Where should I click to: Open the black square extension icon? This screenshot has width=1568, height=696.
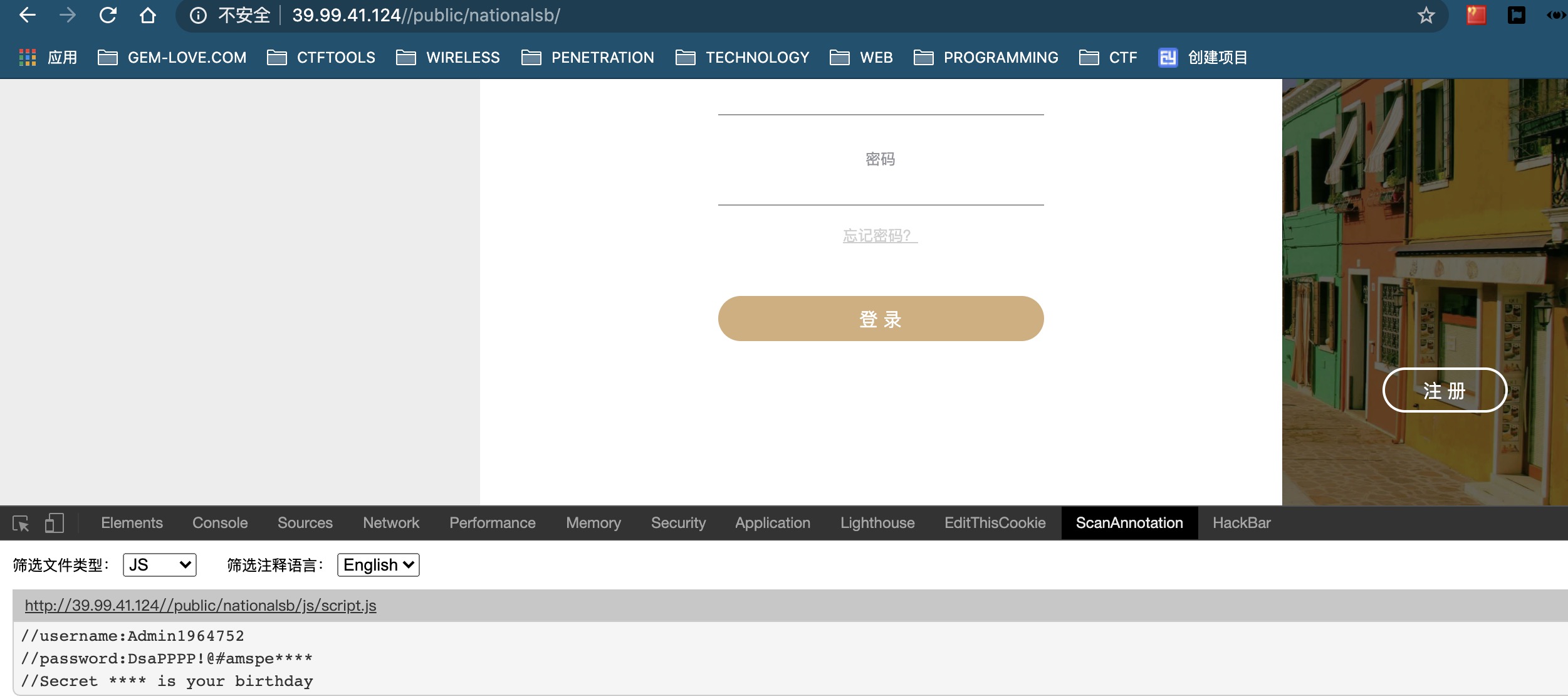(1516, 15)
